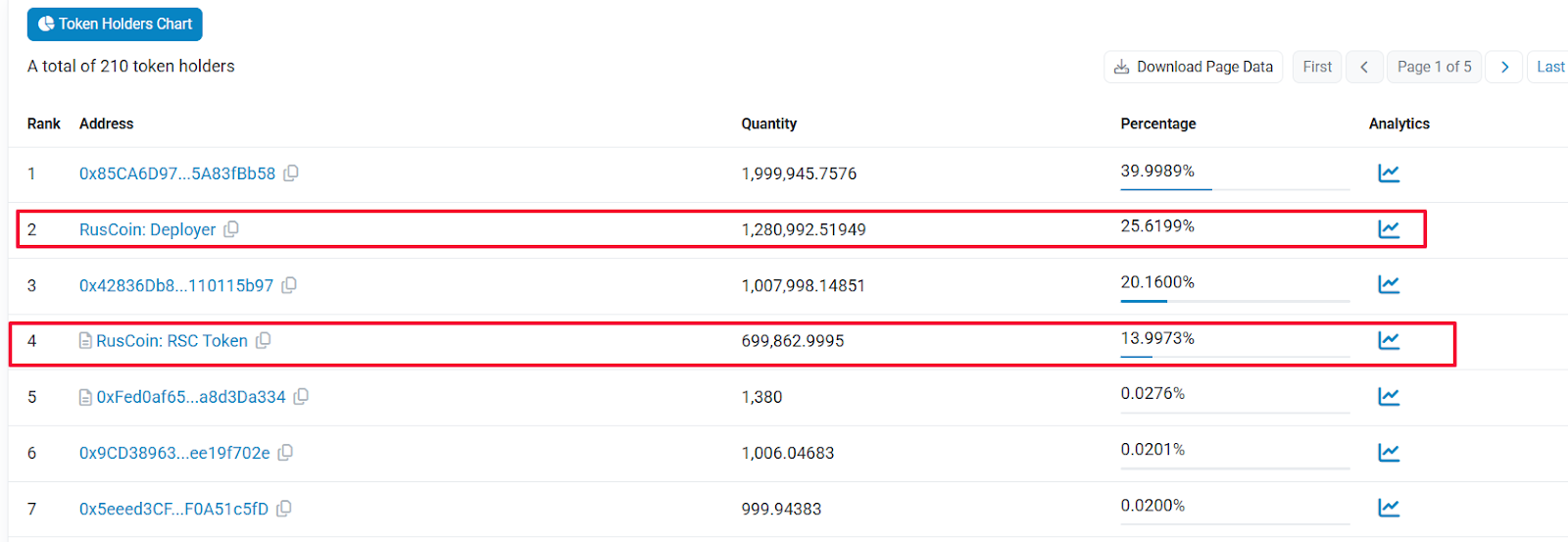The width and height of the screenshot is (1568, 542).
Task: View analytics for rank 1 holder
Action: pyautogui.click(x=1389, y=173)
